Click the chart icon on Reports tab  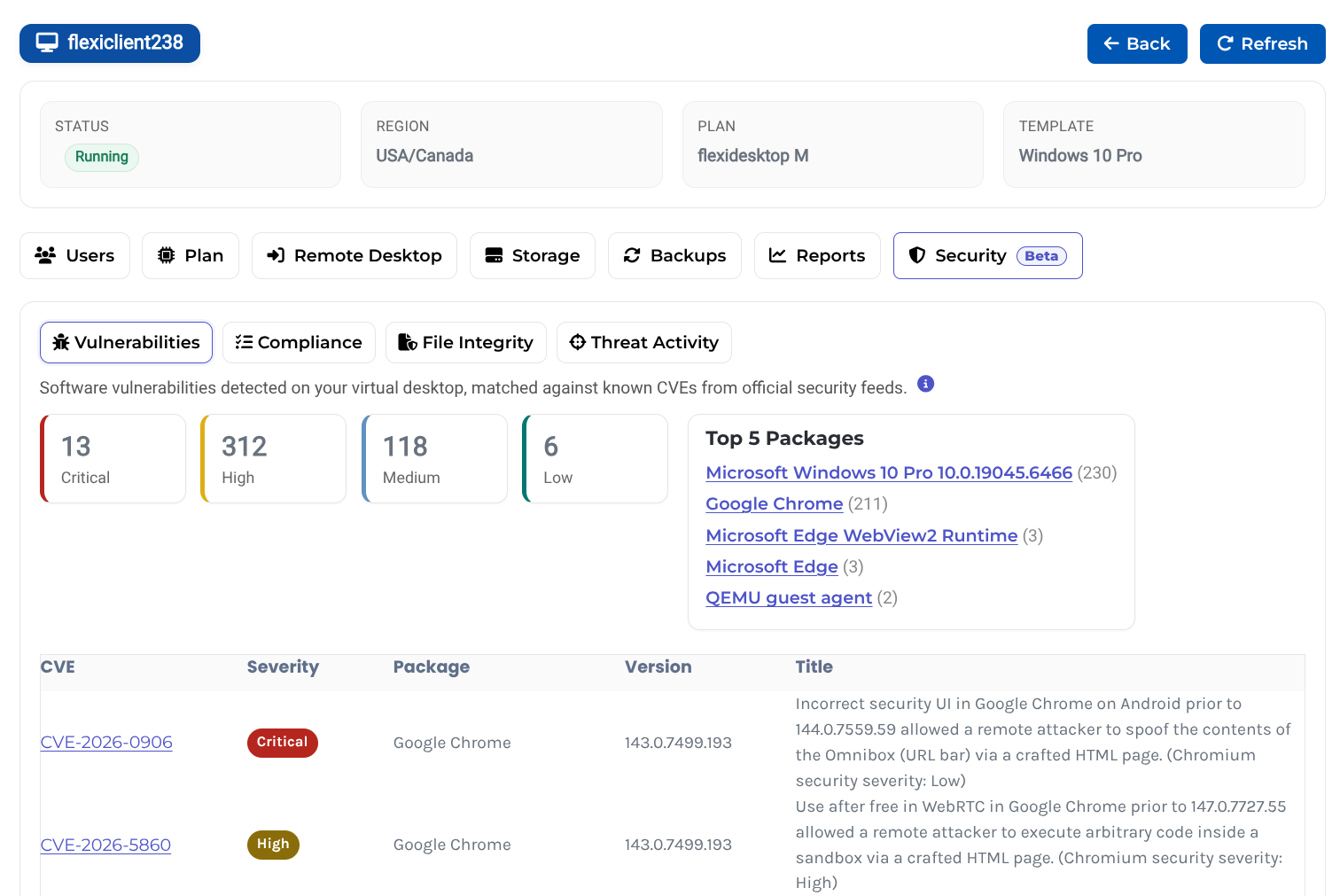pyautogui.click(x=777, y=255)
